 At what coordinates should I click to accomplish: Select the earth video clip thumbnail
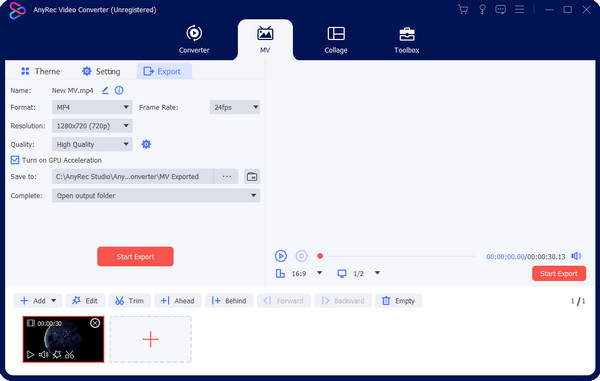click(63, 339)
